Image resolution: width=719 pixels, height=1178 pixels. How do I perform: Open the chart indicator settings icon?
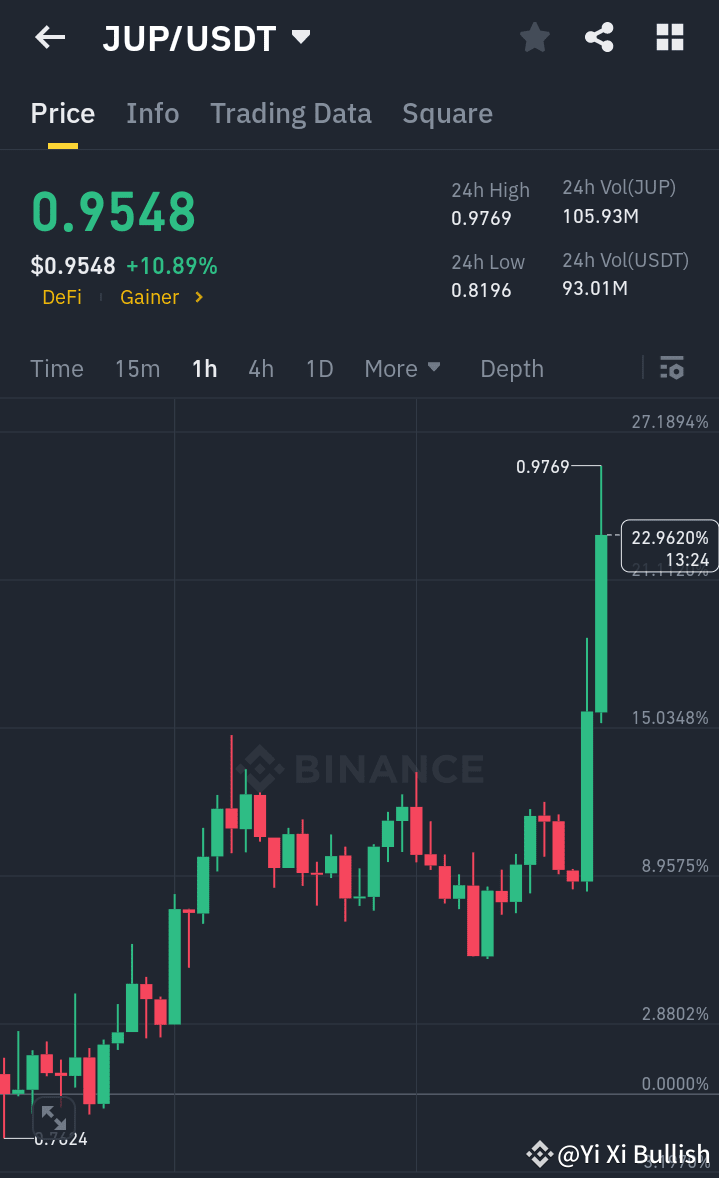671,369
